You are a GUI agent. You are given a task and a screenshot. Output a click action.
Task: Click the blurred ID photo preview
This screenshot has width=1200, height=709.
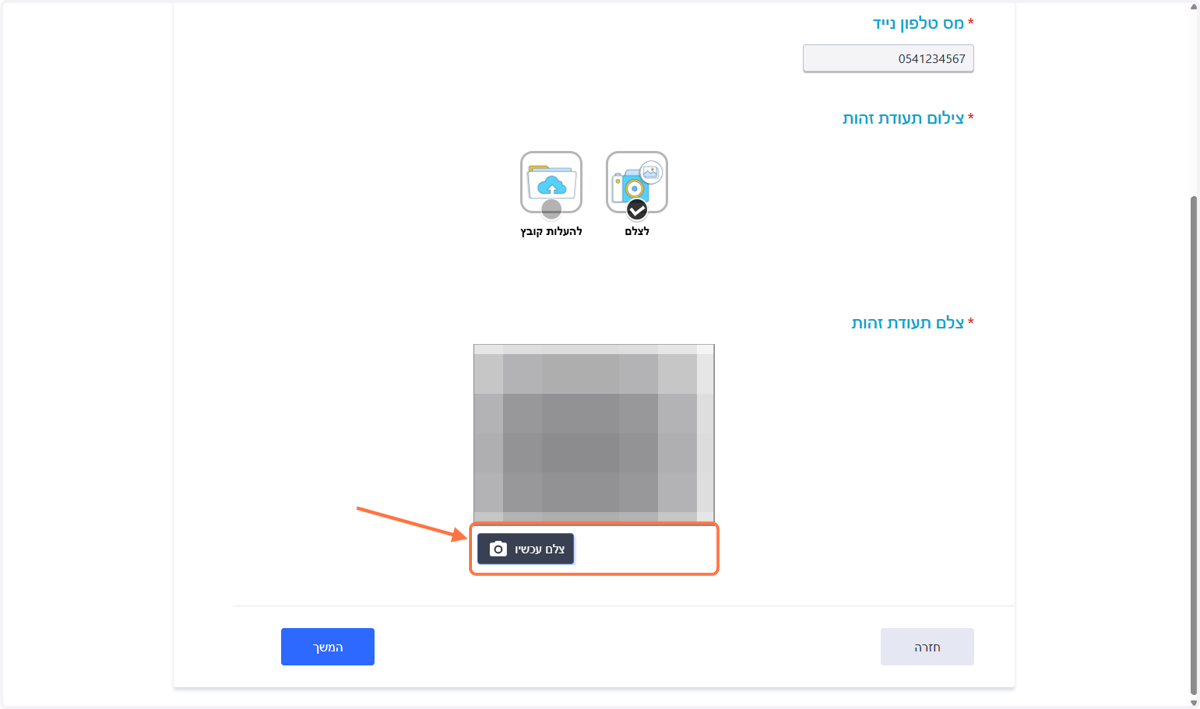point(594,432)
